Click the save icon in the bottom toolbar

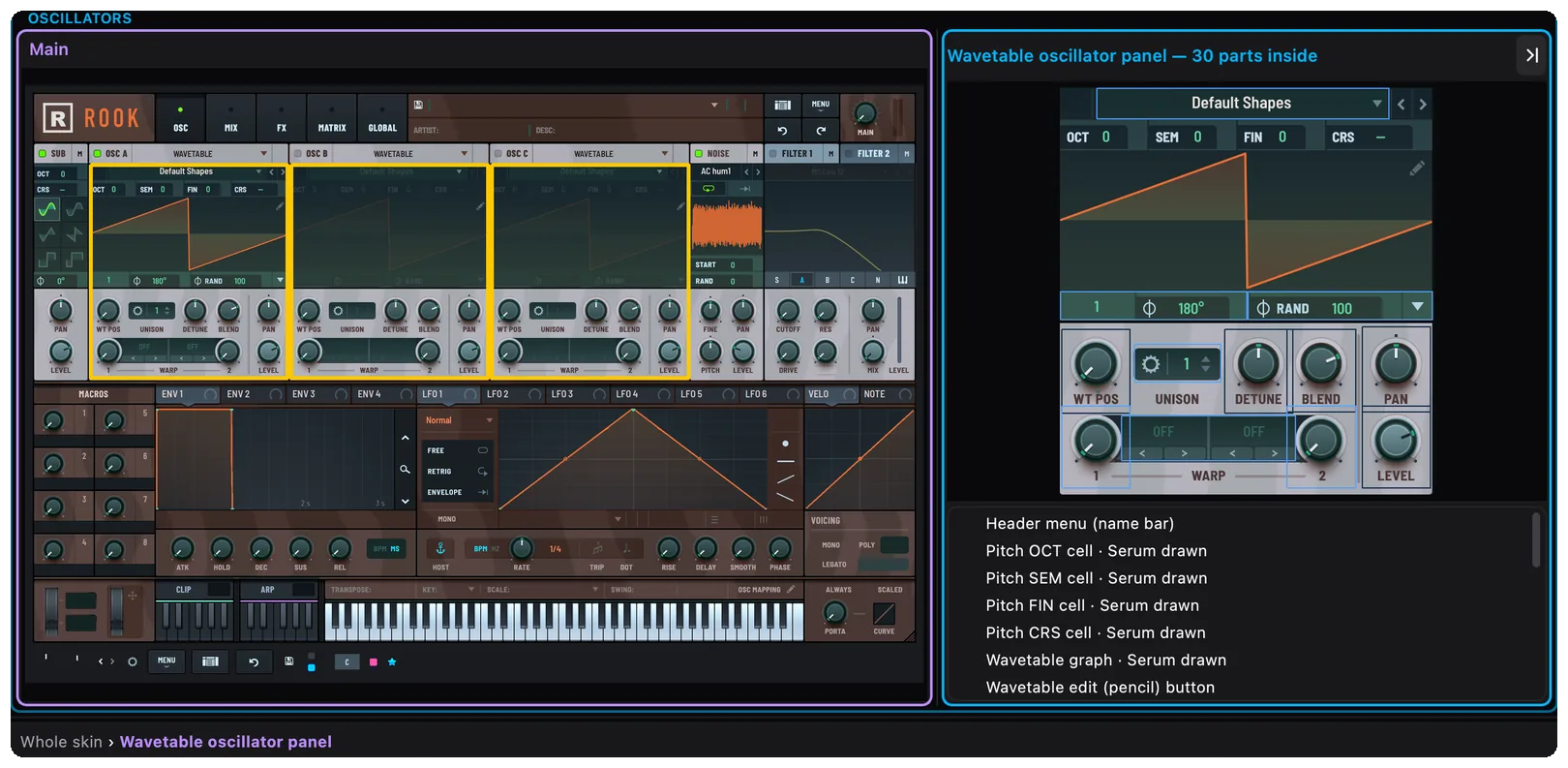click(x=288, y=660)
